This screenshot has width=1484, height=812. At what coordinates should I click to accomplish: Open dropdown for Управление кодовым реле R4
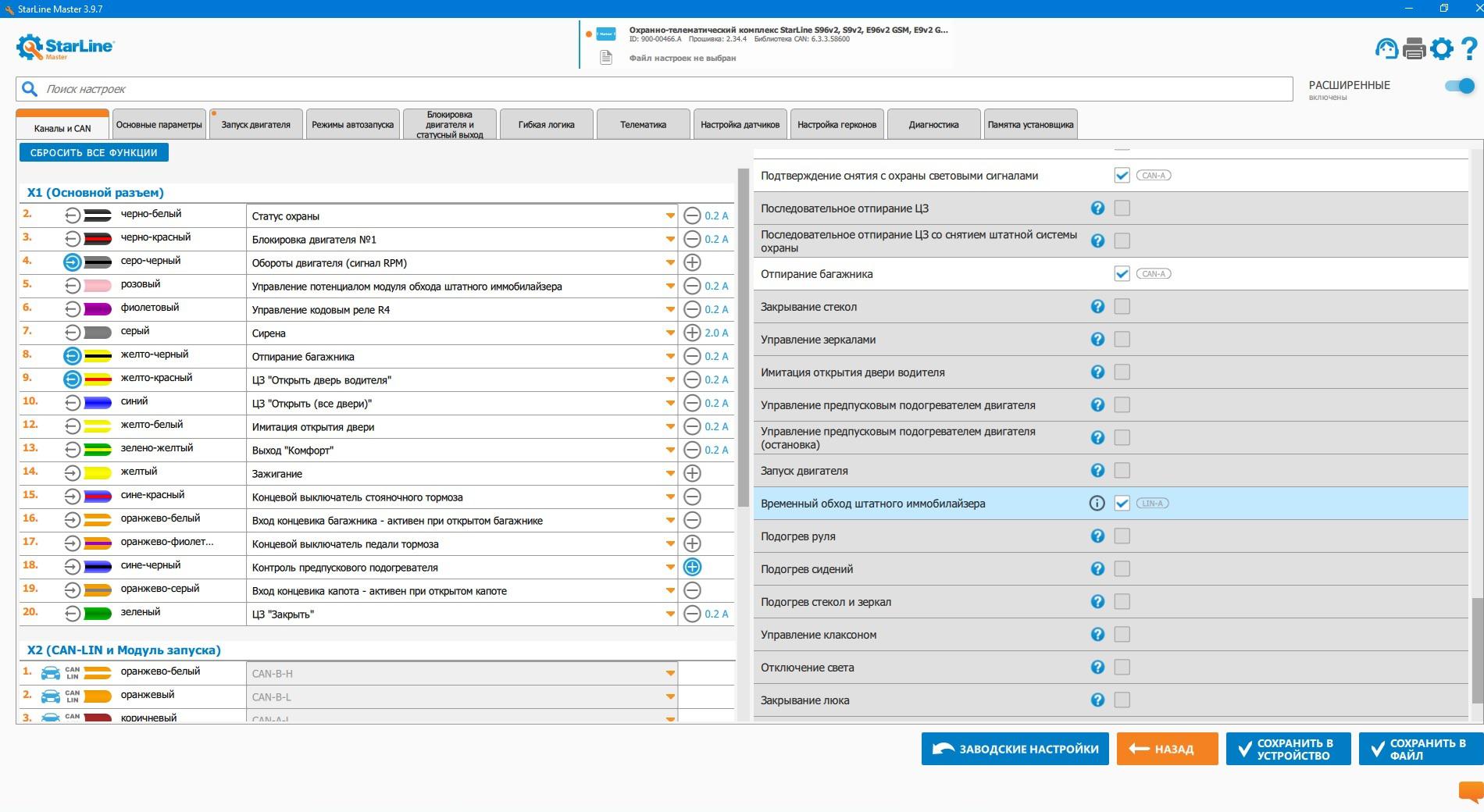670,310
